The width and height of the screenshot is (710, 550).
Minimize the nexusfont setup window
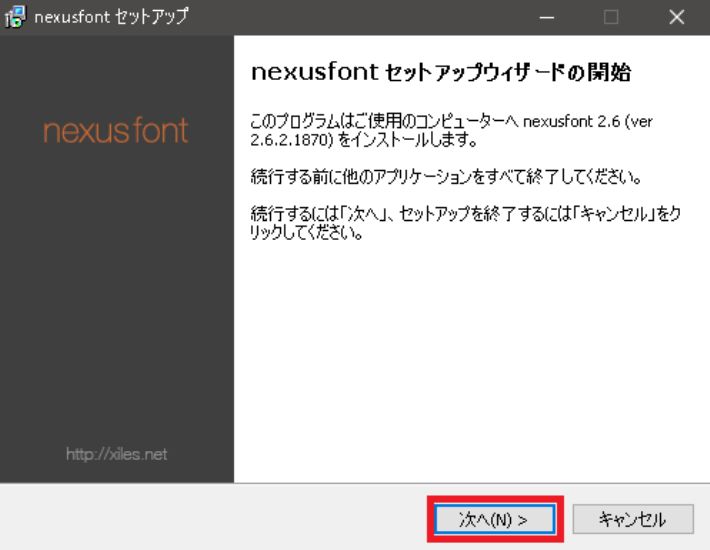[547, 17]
